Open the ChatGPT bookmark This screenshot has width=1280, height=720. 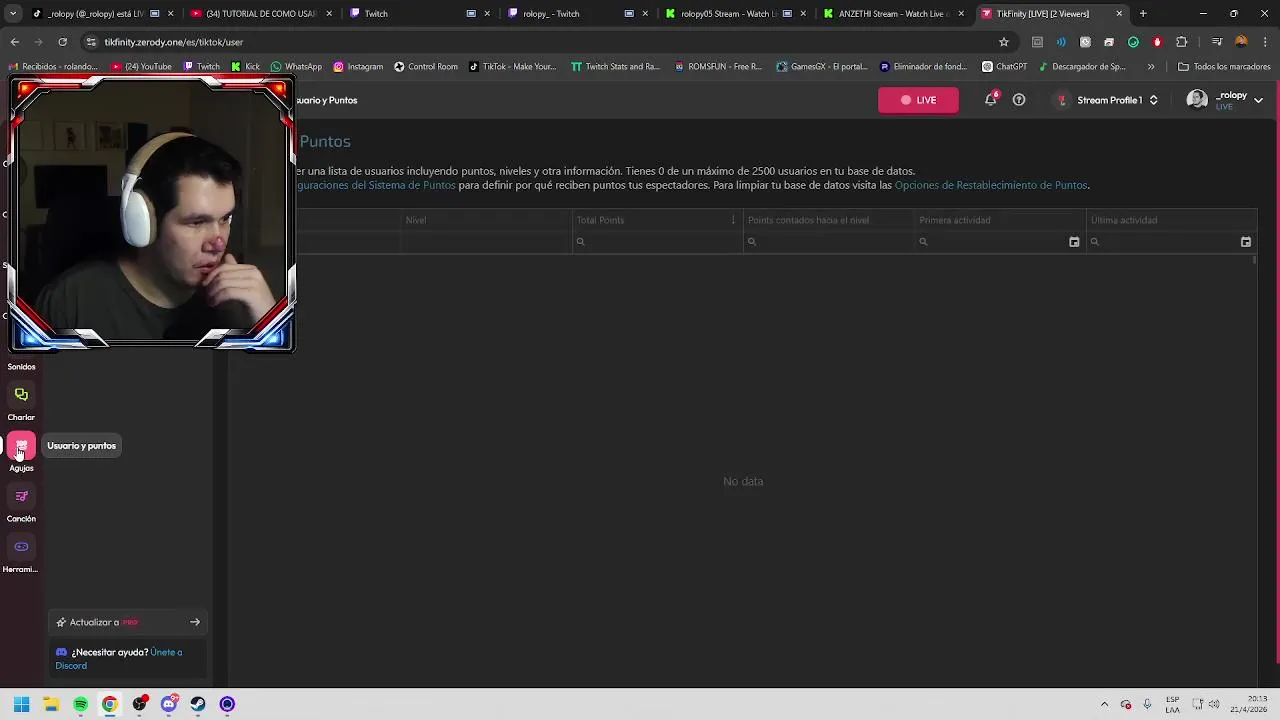1005,67
